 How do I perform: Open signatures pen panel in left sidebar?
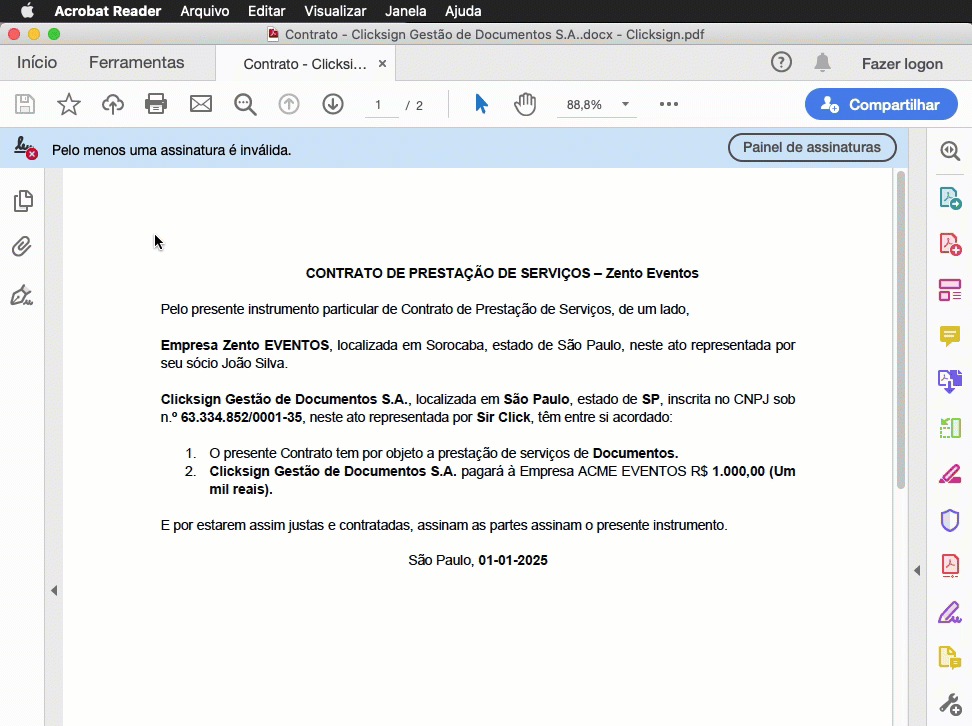[22, 296]
